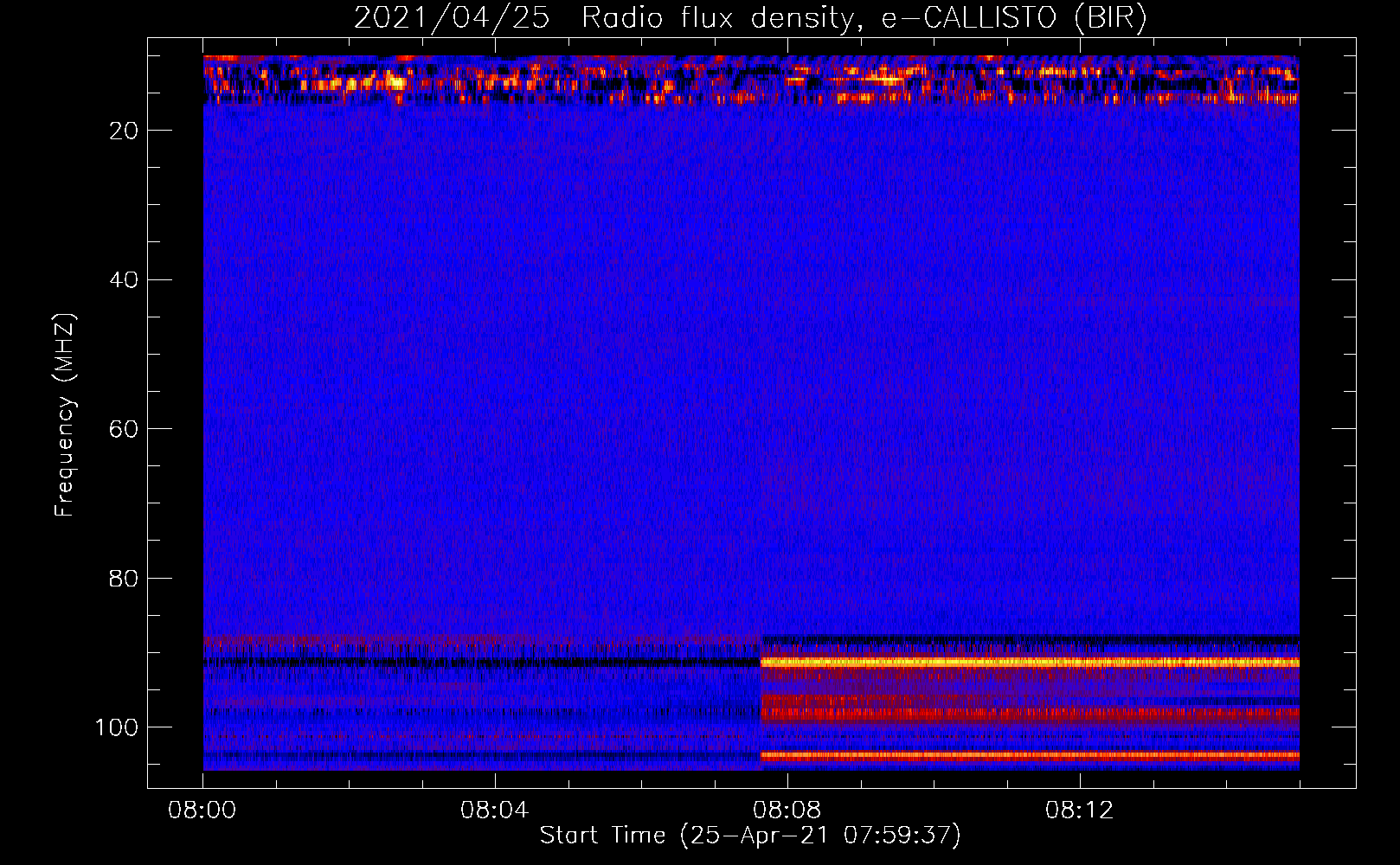This screenshot has height=865, width=1400.
Task: Click the orange emission band near 104 MHz
Action: pos(1030,755)
